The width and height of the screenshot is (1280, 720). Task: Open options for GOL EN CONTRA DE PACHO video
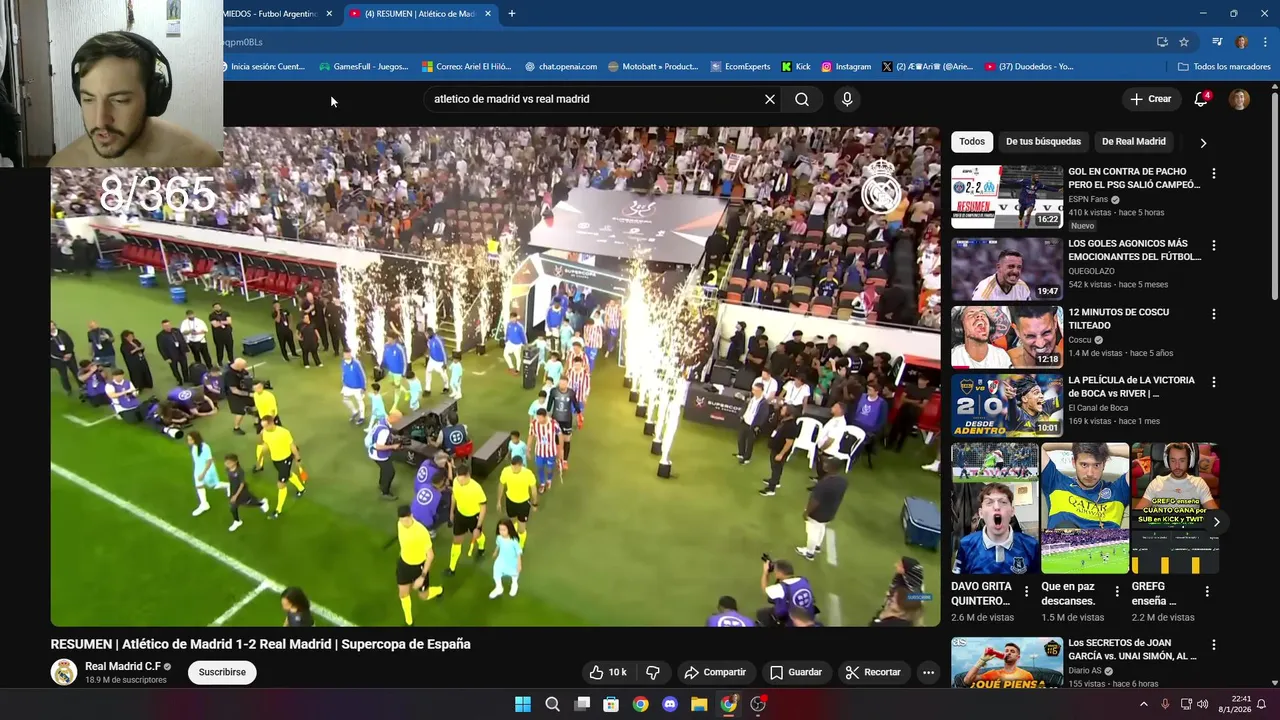point(1214,173)
